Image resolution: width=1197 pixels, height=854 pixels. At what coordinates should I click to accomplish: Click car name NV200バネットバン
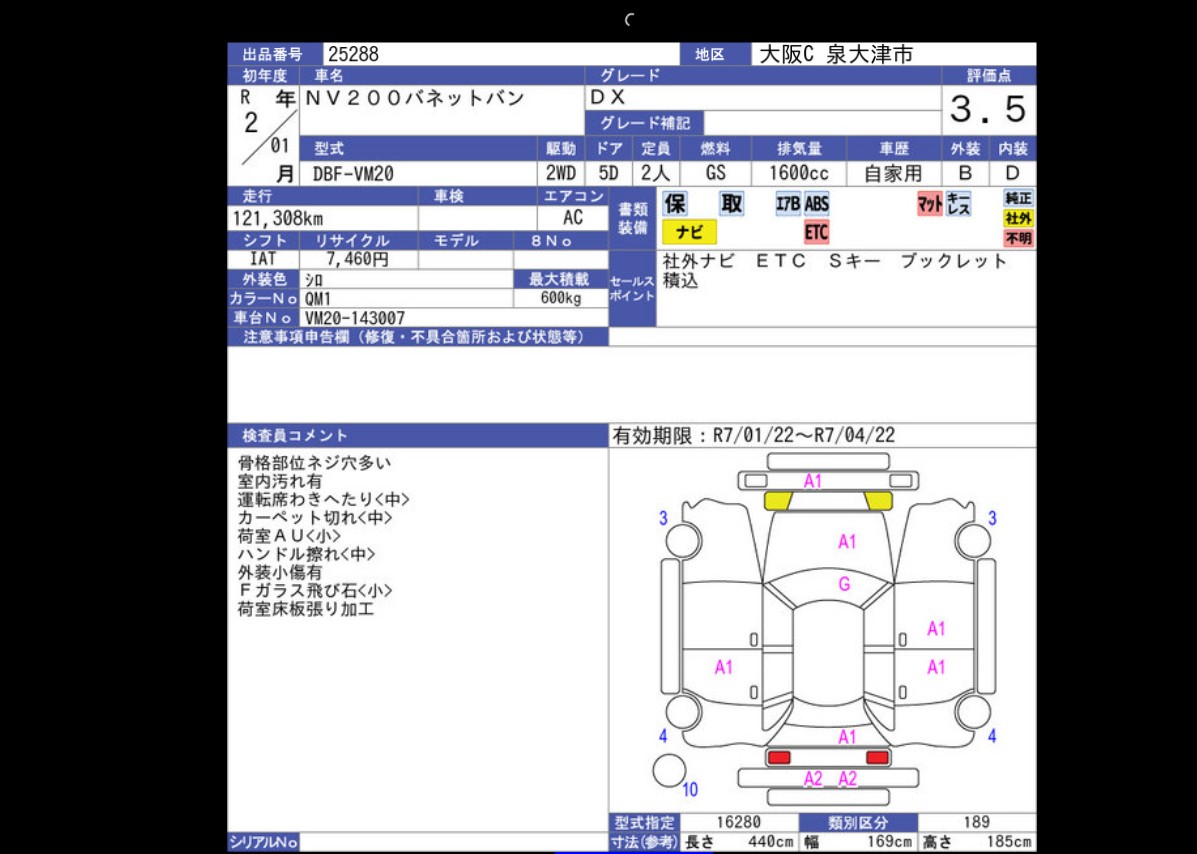point(415,98)
